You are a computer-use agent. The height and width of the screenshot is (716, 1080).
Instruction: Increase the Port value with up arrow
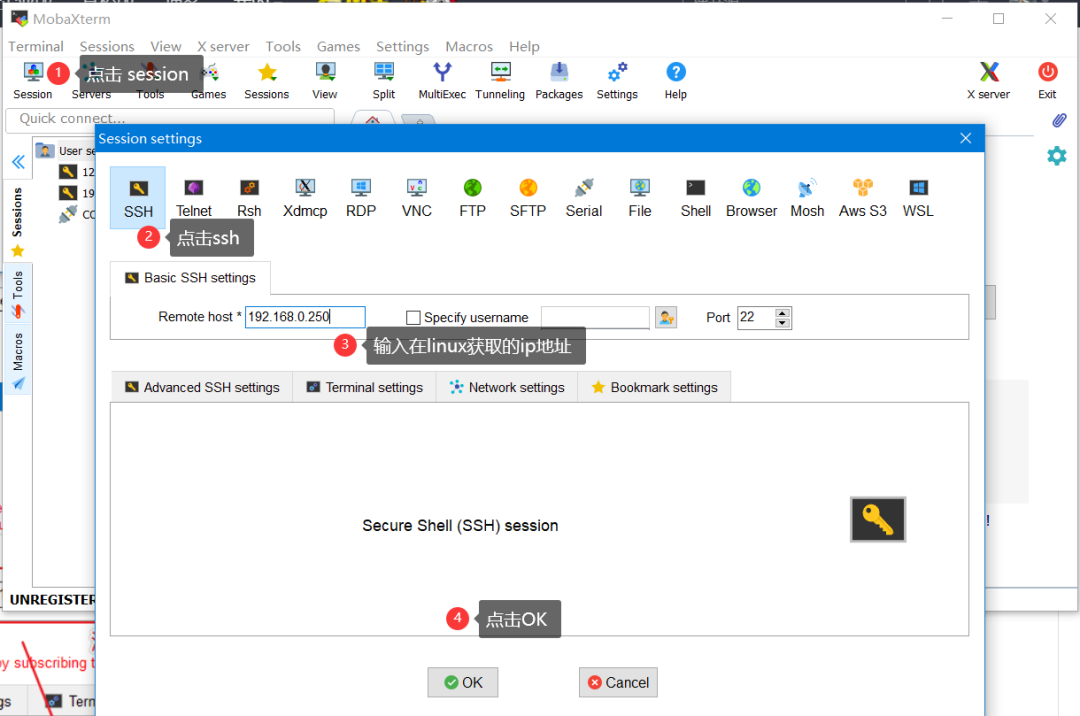tap(782, 313)
